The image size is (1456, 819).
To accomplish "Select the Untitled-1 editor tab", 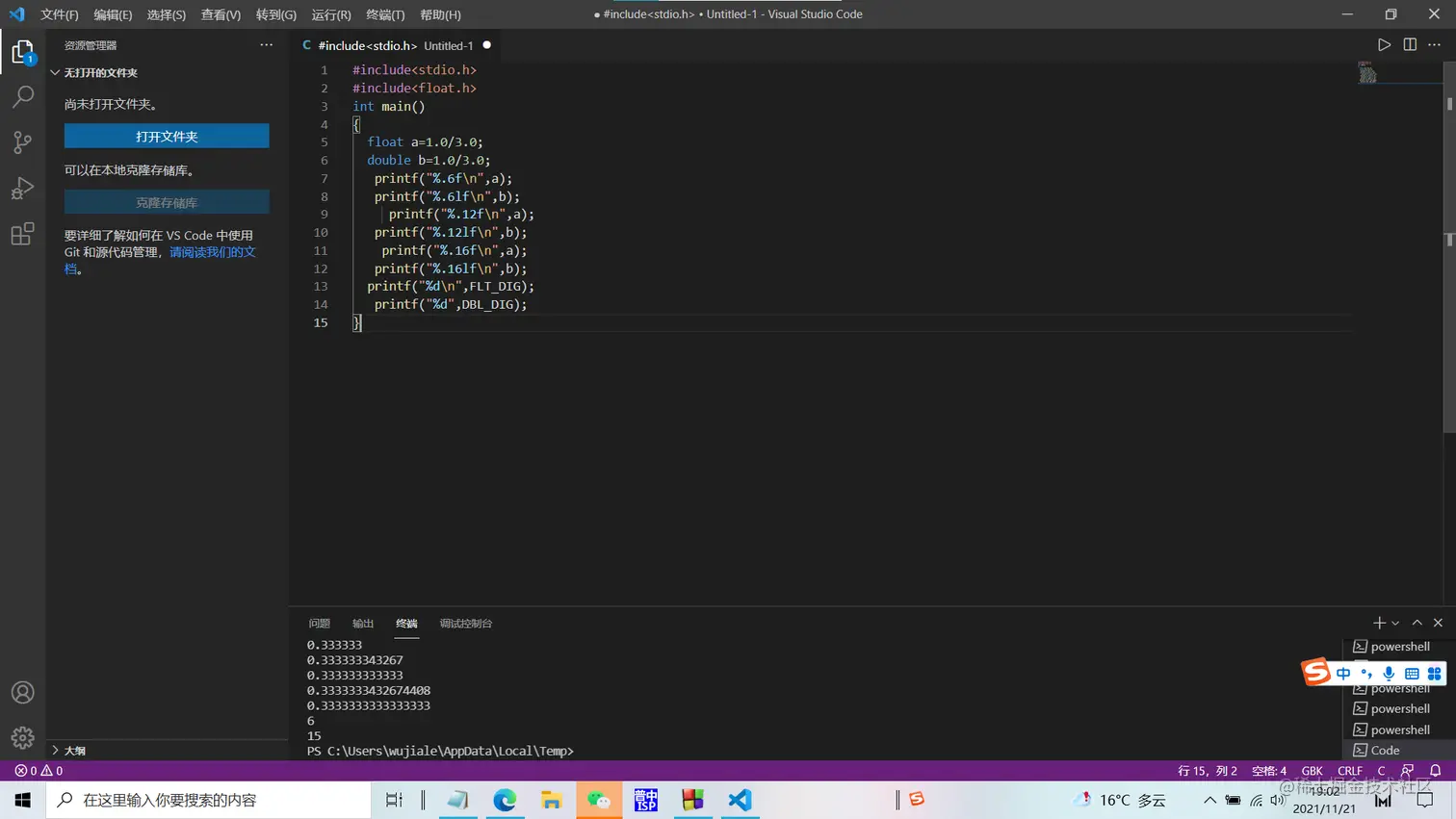I will [395, 45].
